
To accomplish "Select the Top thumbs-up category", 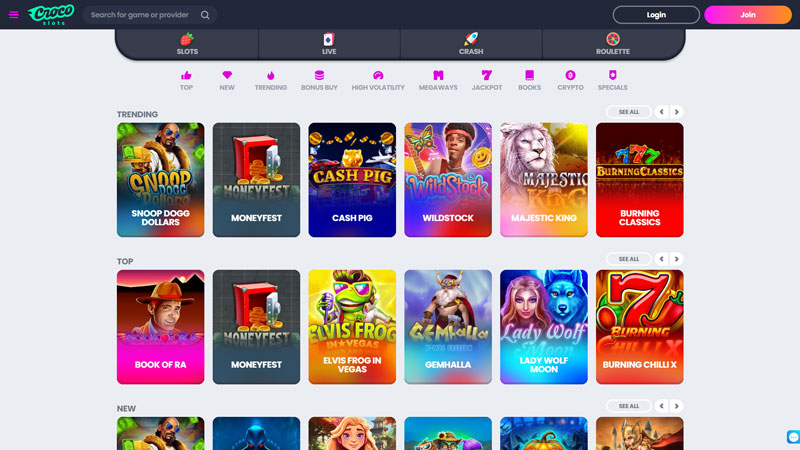I will (186, 81).
